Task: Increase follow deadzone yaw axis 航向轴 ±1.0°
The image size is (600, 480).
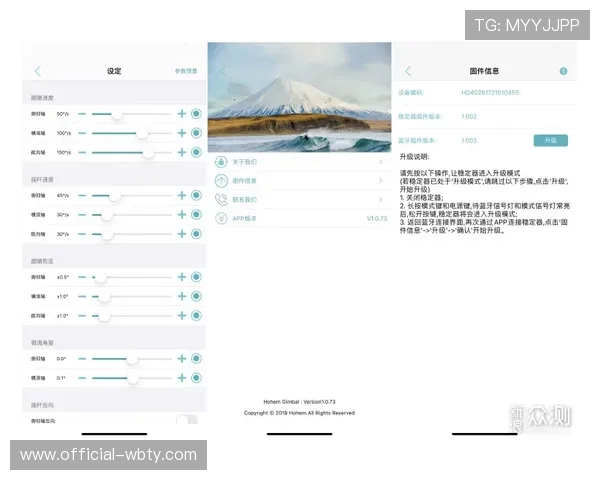Action: click(x=182, y=315)
